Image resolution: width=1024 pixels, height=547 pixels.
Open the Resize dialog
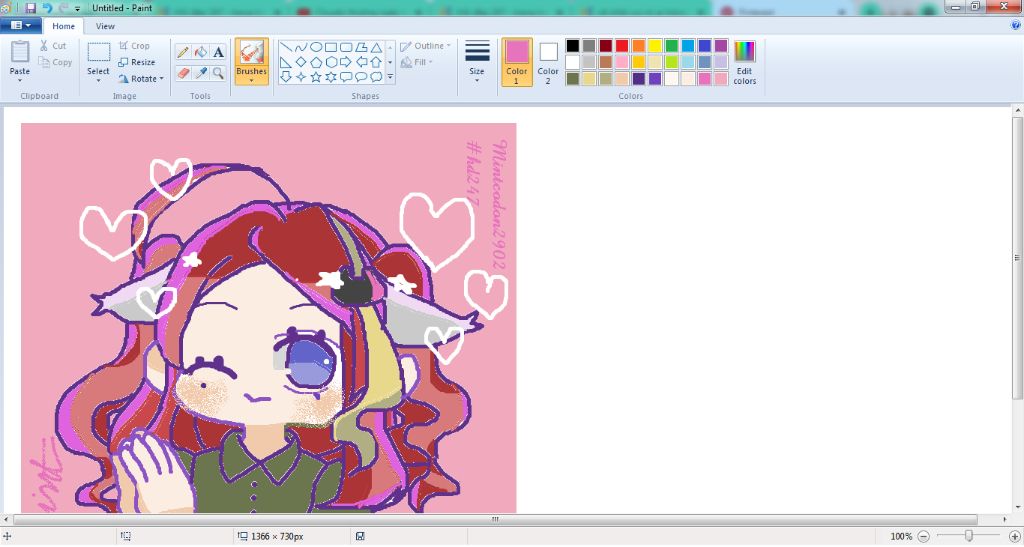pos(136,62)
